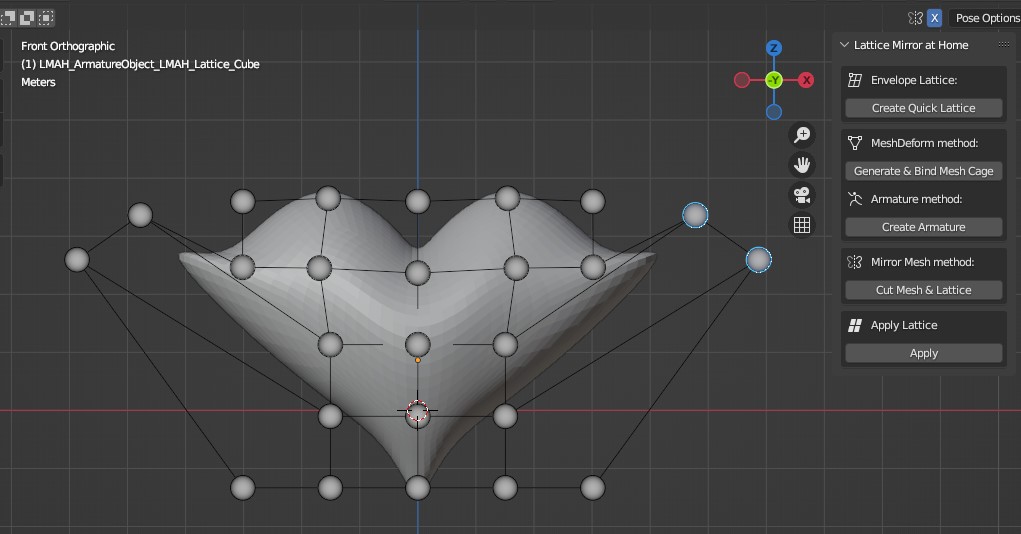Click the 'Armature method:' label
This screenshot has width=1021, height=534.
tap(916, 199)
